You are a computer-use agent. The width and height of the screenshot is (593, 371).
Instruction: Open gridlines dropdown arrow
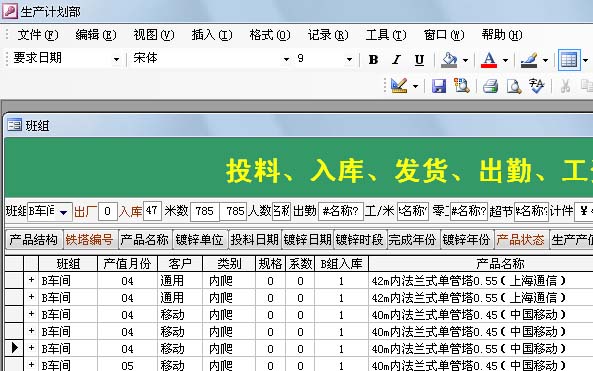point(585,60)
